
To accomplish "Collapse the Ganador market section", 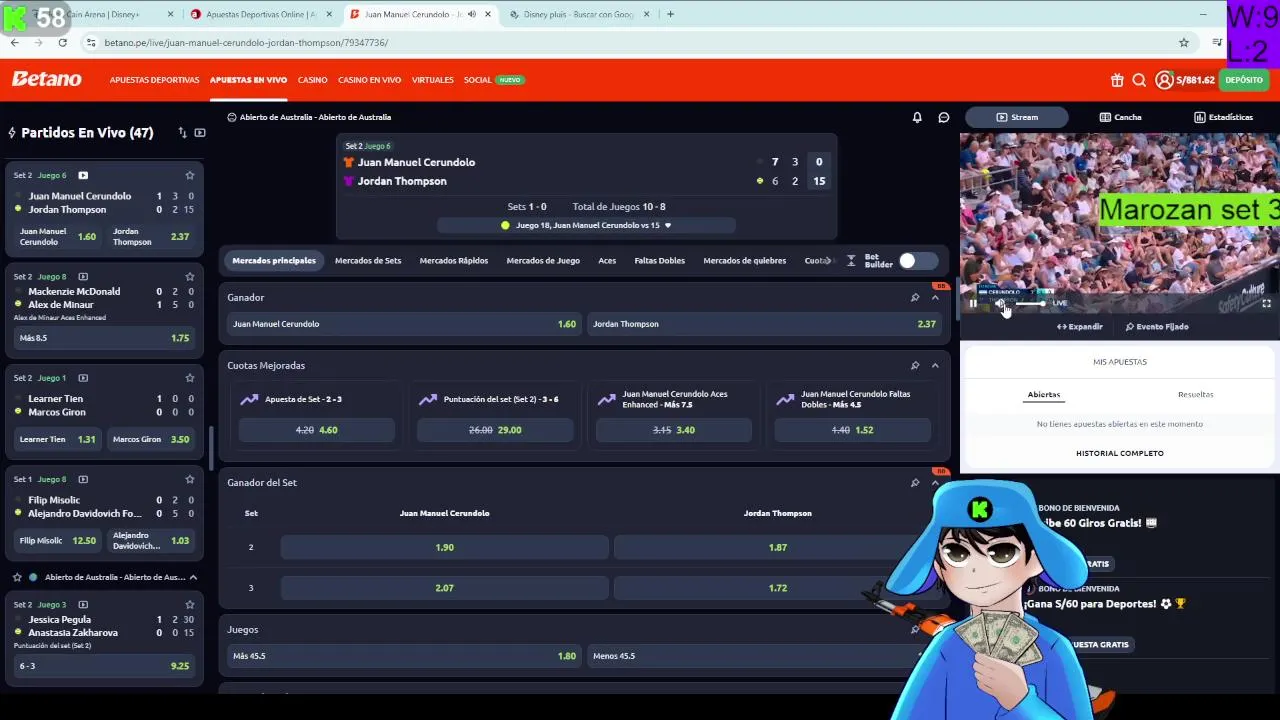I will click(x=935, y=297).
